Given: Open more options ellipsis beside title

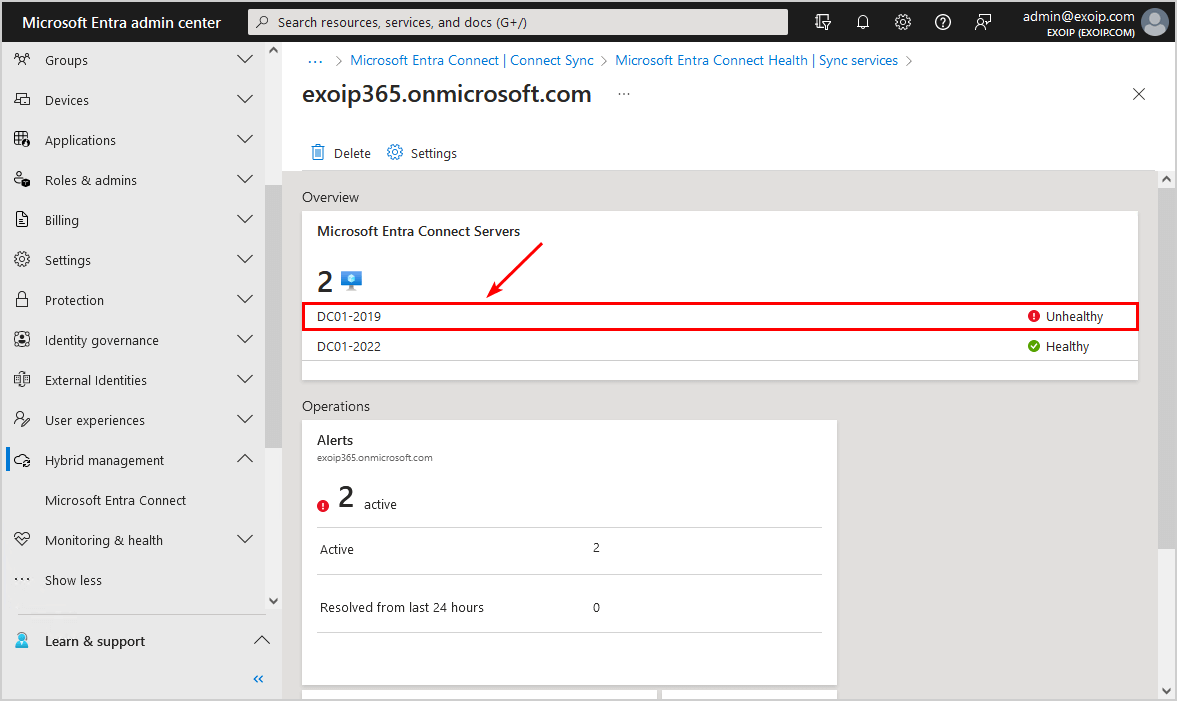Looking at the screenshot, I should click(624, 94).
